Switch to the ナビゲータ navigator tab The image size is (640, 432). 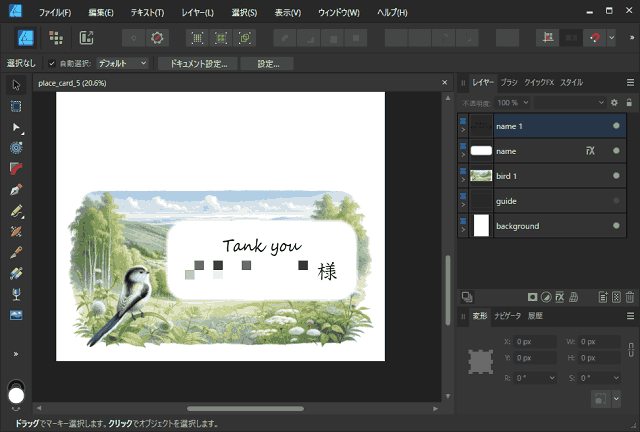tap(507, 316)
